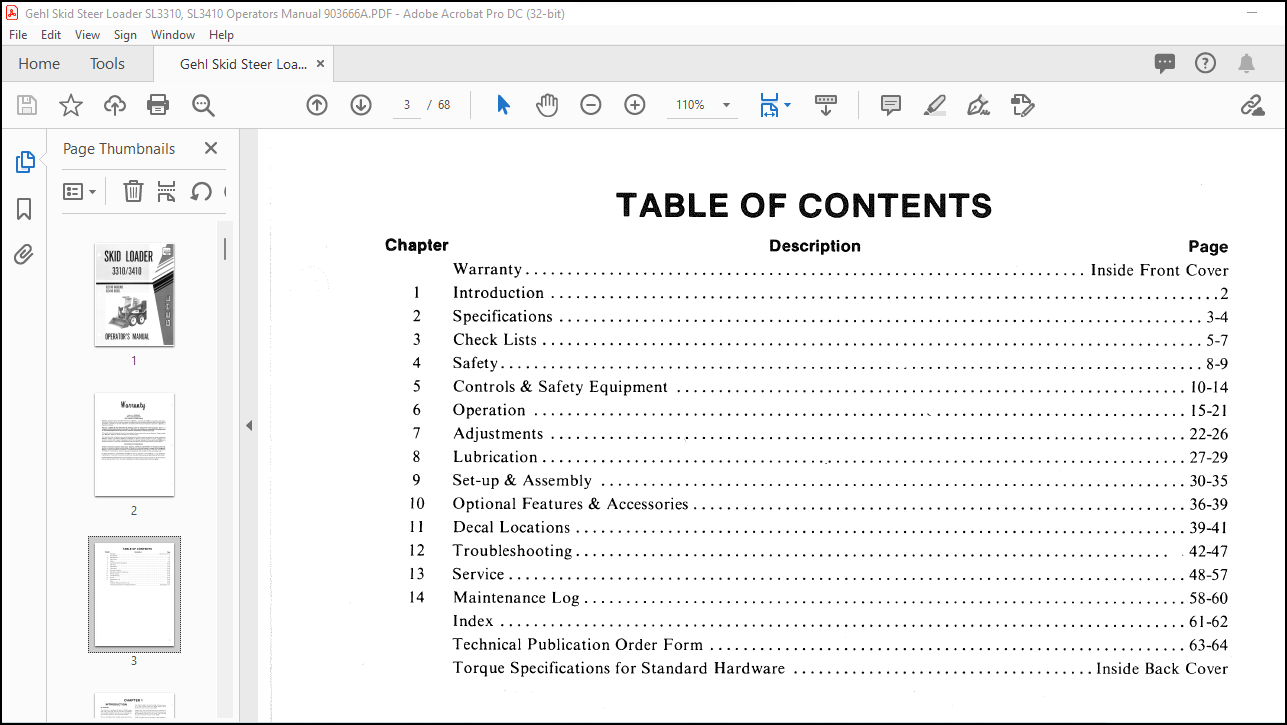
Task: Select the Highlight text tool
Action: [x=935, y=105]
